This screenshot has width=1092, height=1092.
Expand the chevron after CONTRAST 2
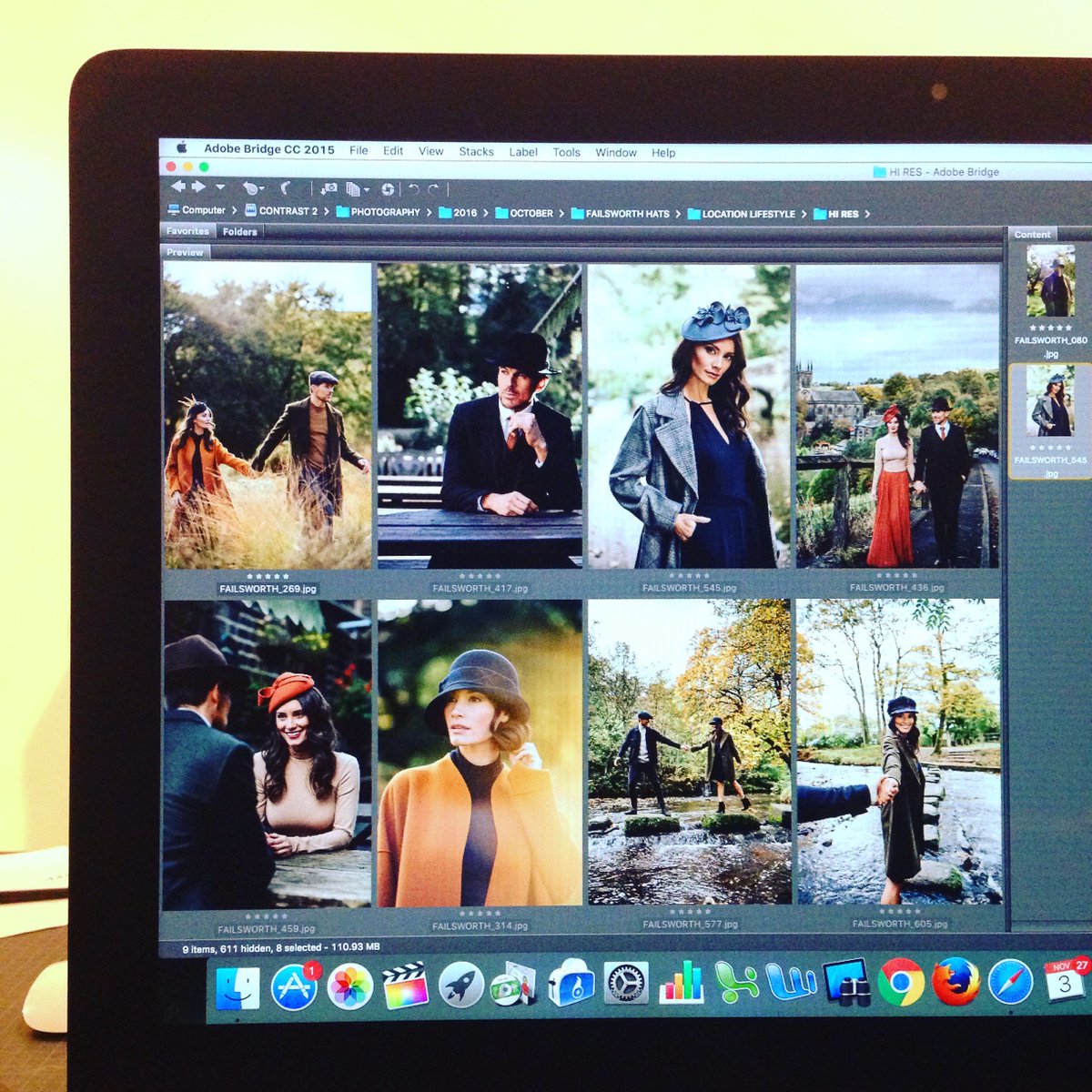[x=326, y=211]
